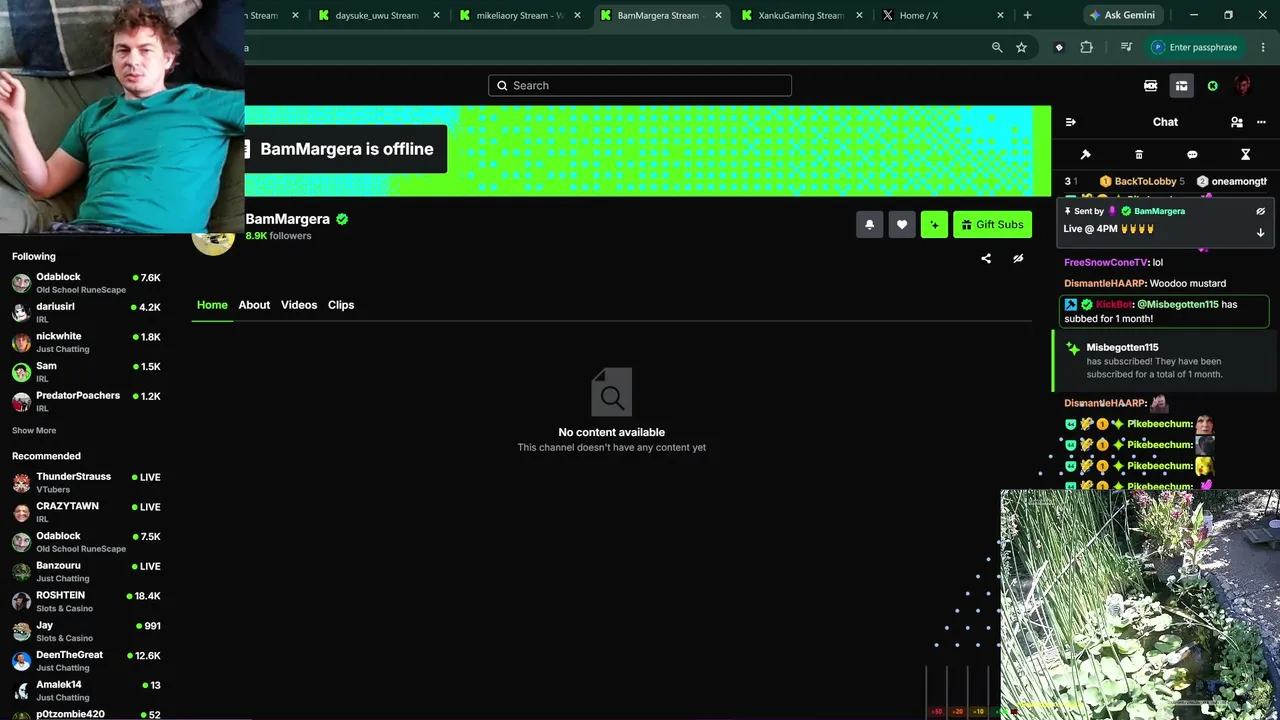Share the BamMargera channel

coord(986,258)
